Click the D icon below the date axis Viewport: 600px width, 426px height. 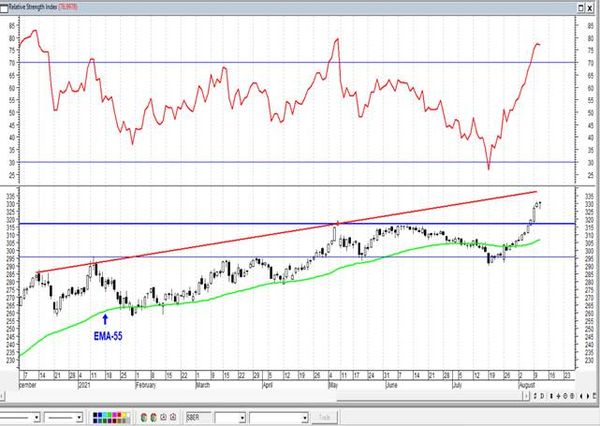pos(542,396)
